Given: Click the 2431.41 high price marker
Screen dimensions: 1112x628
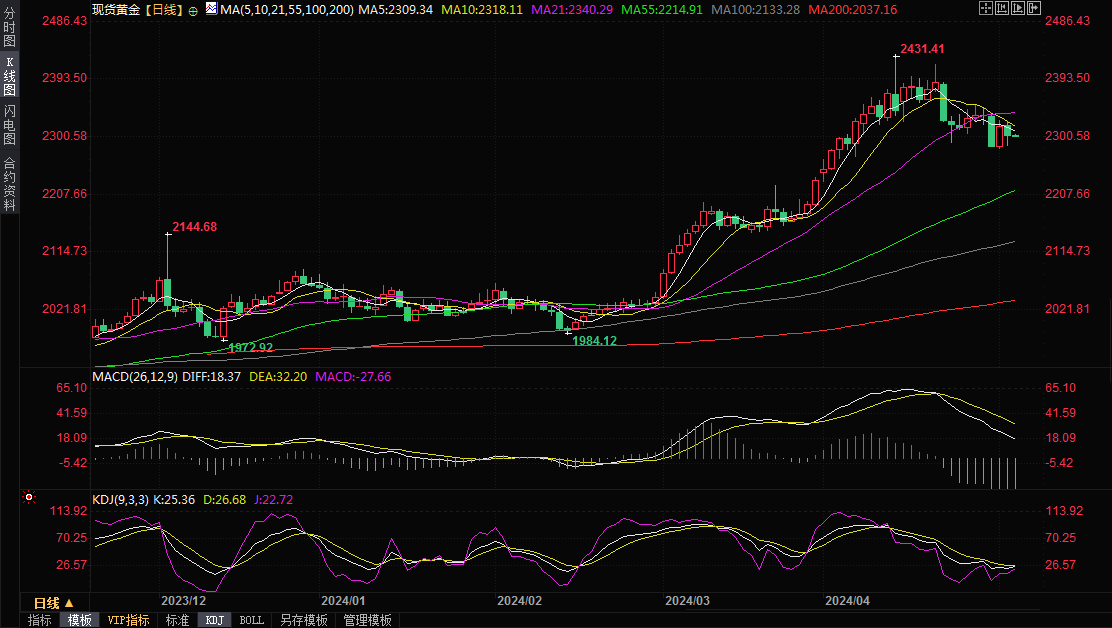Looking at the screenshot, I should coord(921,48).
